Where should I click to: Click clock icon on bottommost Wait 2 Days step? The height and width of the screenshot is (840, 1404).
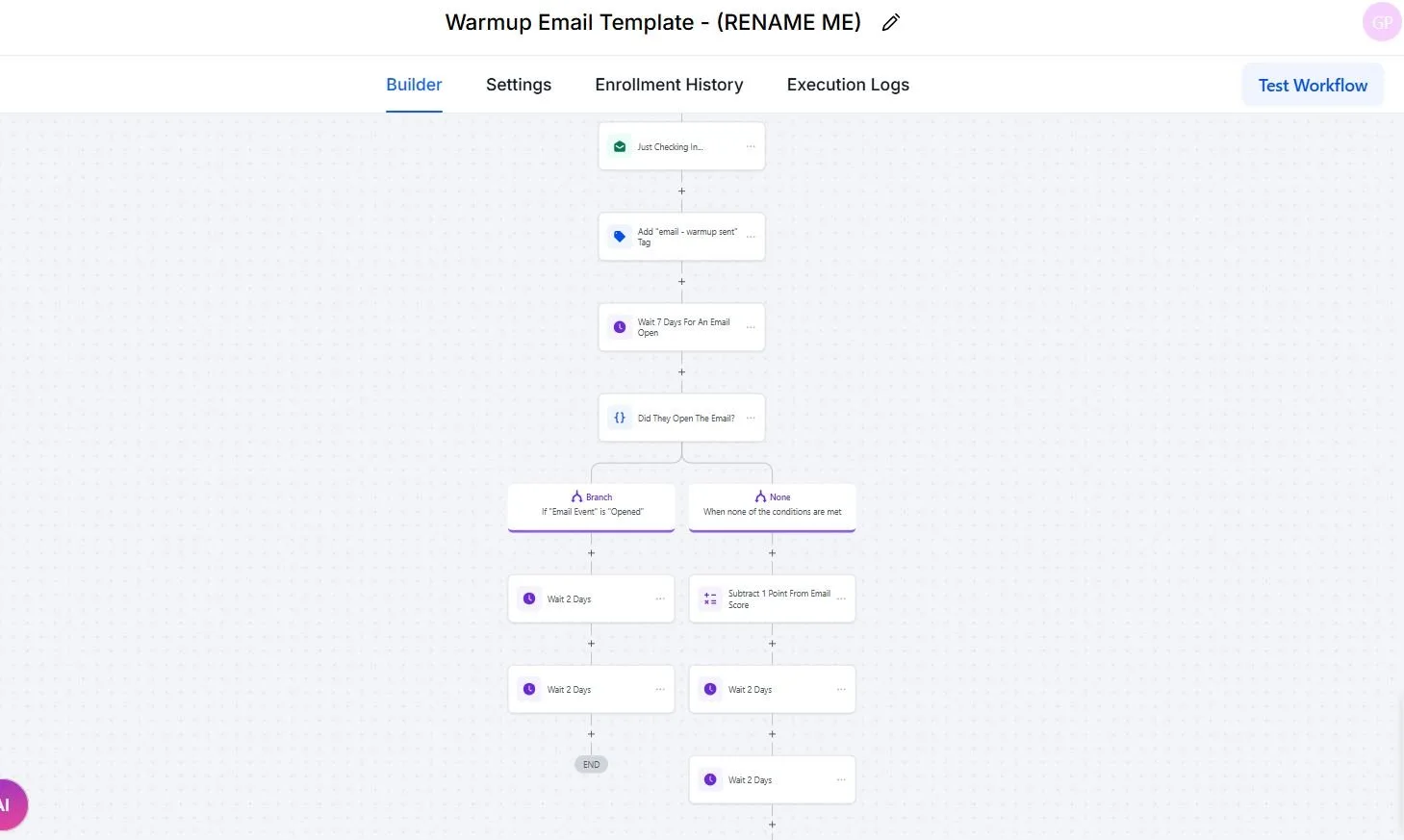[x=710, y=779]
